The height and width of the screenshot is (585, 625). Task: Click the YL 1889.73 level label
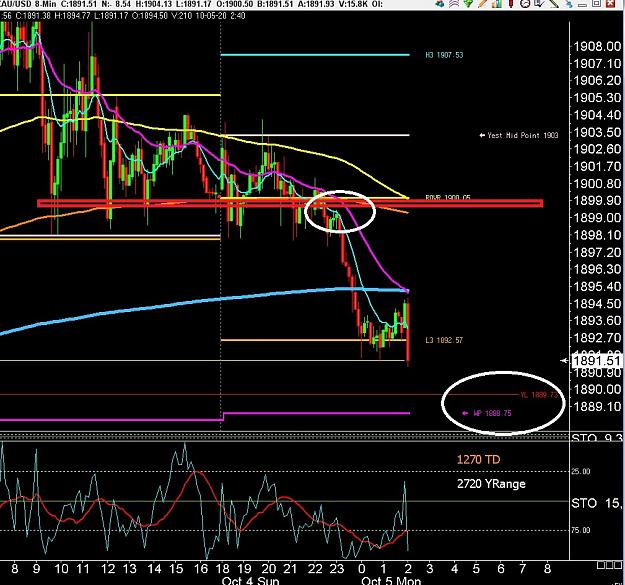tap(539, 395)
